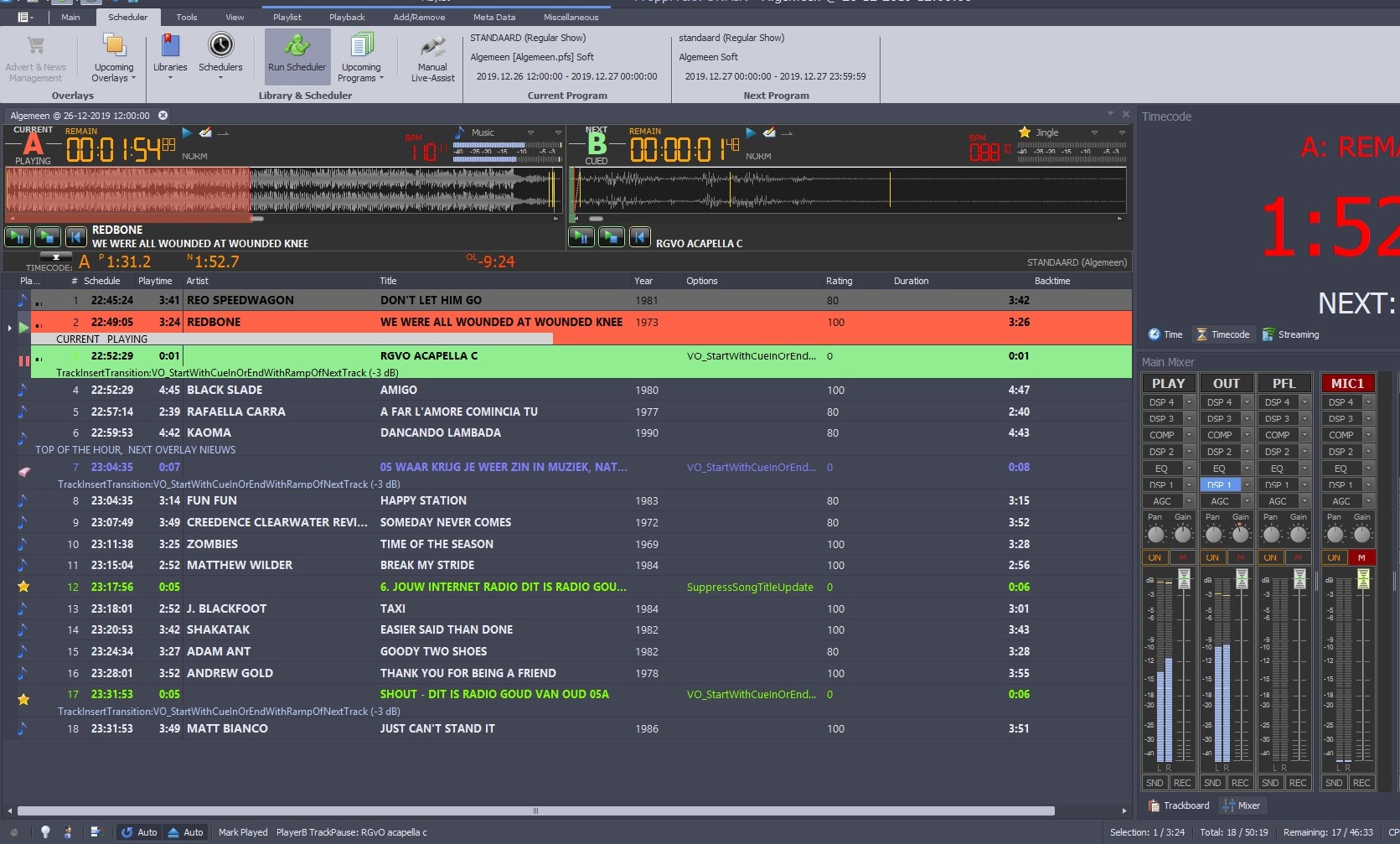Click the star icon of playlist row 12
This screenshot has height=844, width=1400.
click(x=23, y=587)
